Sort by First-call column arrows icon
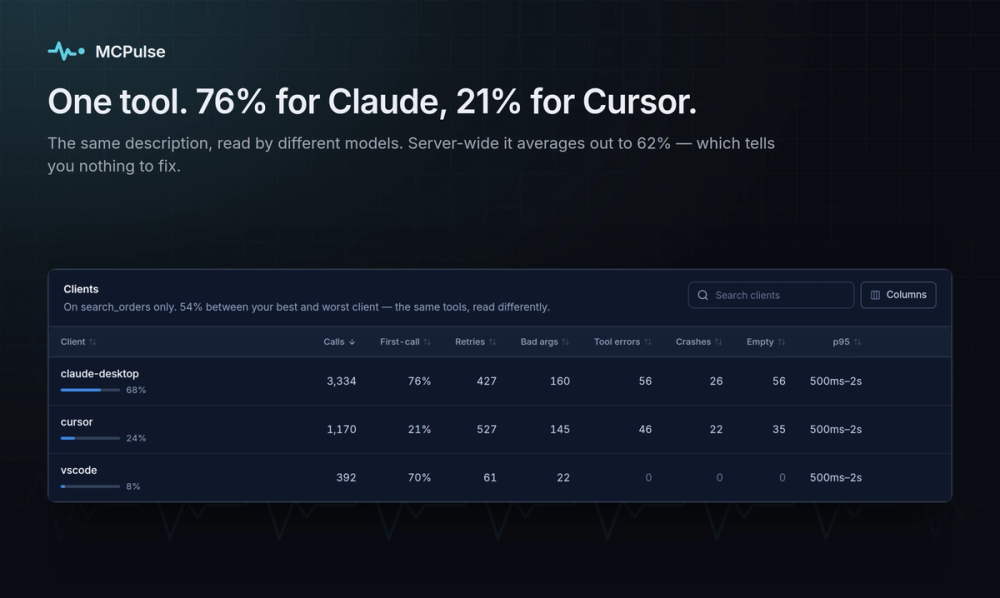 tap(427, 342)
